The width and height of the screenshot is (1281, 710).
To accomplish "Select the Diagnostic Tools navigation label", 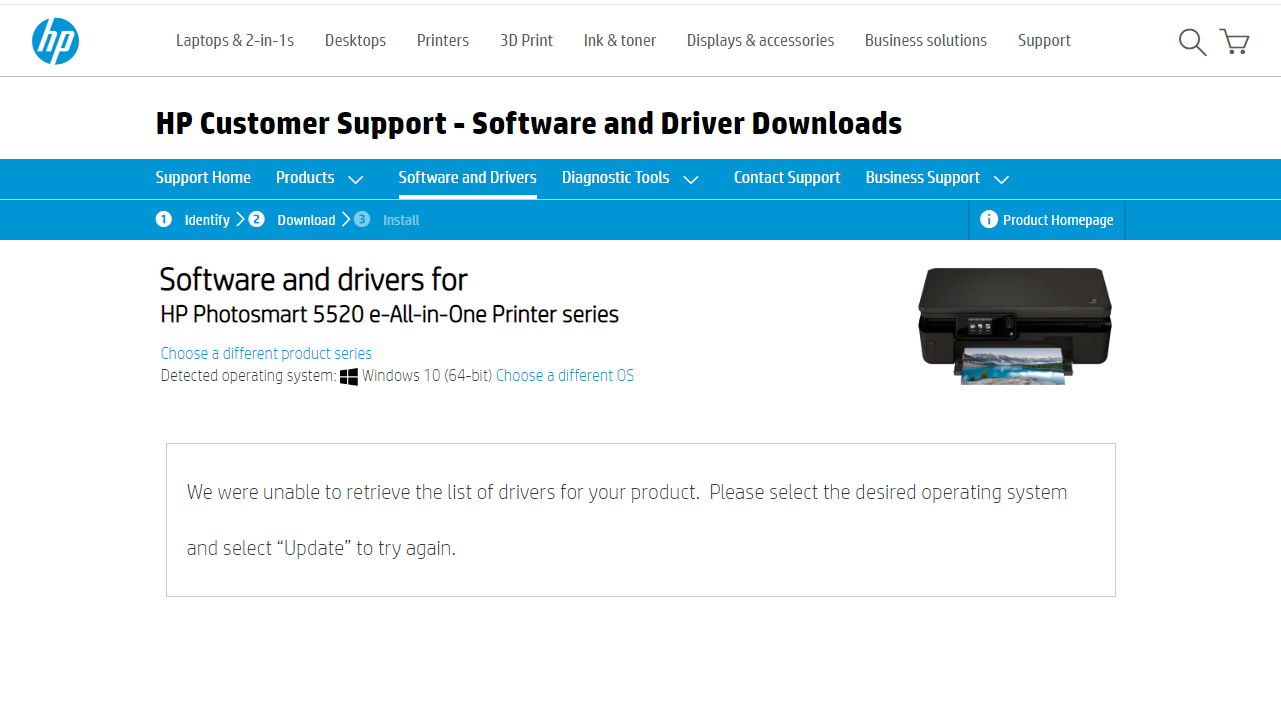I will click(615, 177).
